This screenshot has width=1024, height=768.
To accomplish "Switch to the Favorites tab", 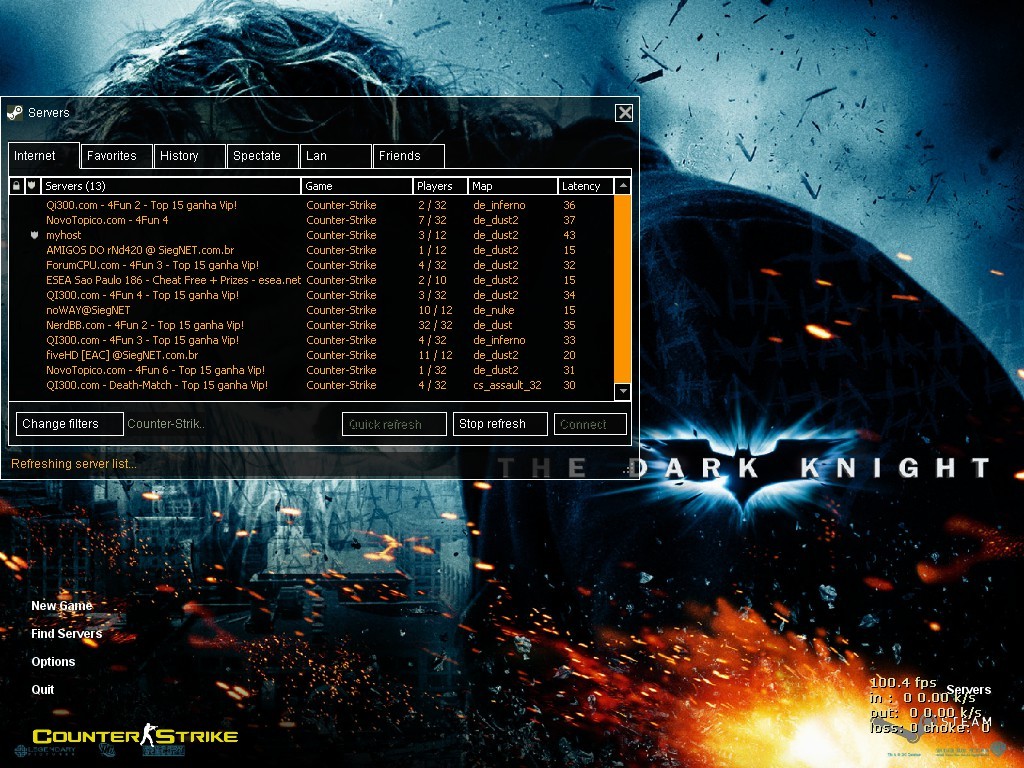I will pos(114,156).
